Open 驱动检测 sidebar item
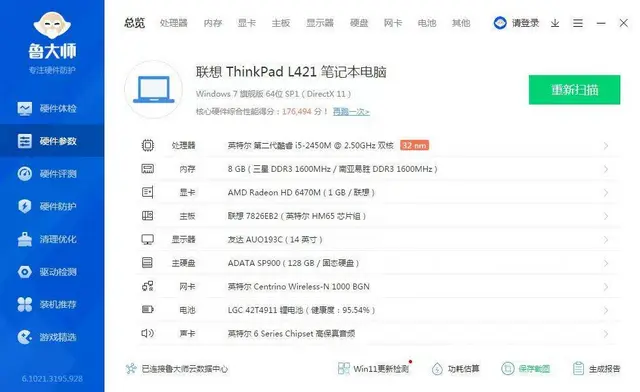 click(x=52, y=272)
